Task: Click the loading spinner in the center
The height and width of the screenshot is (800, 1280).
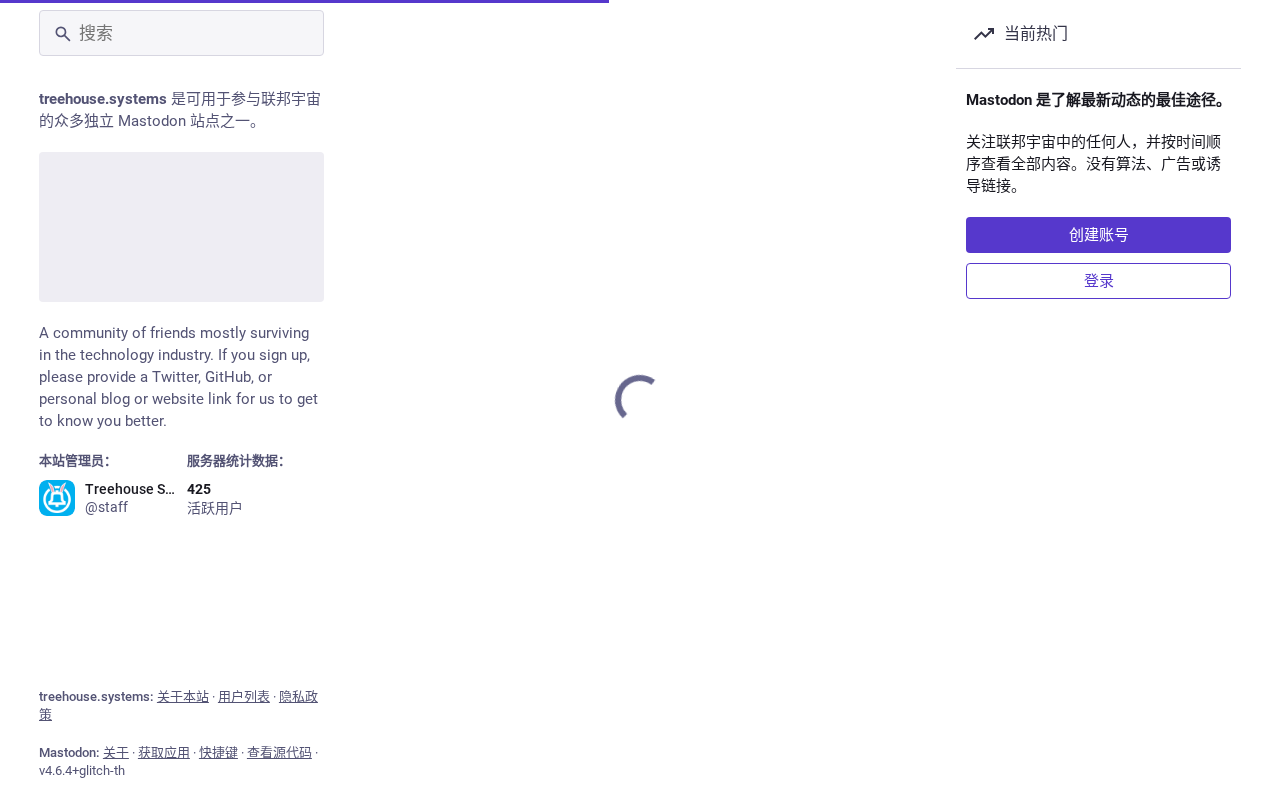Action: click(637, 397)
